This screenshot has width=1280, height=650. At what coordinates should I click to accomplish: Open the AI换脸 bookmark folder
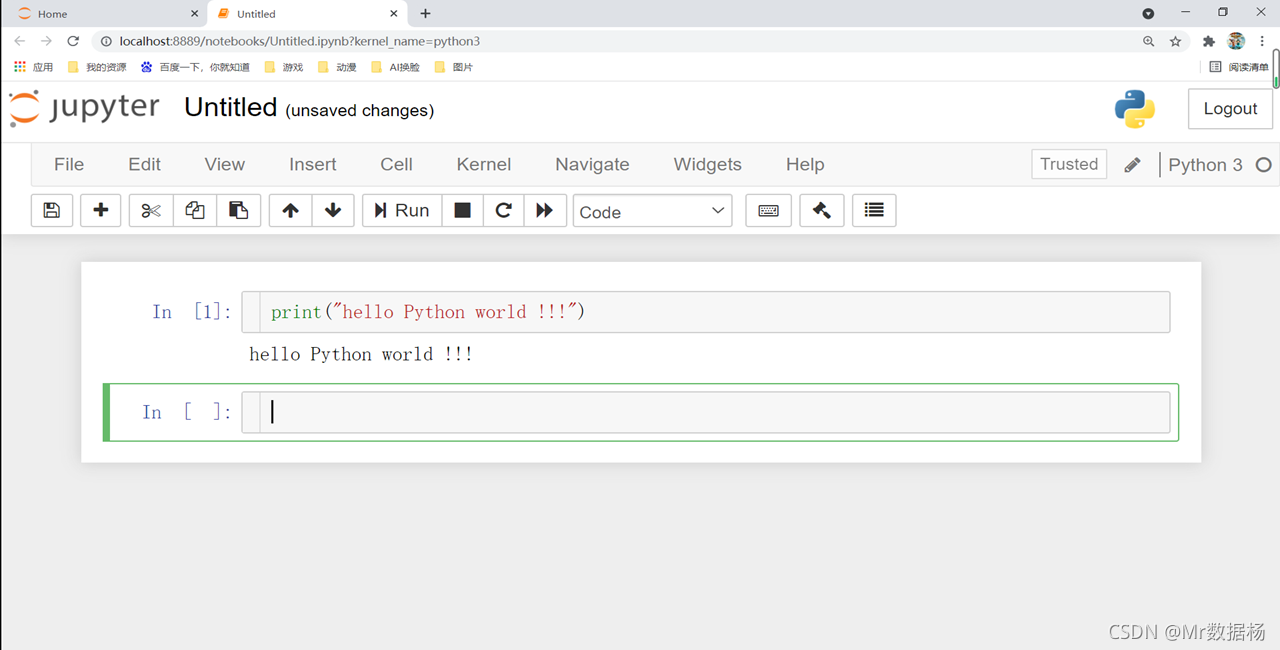395,67
